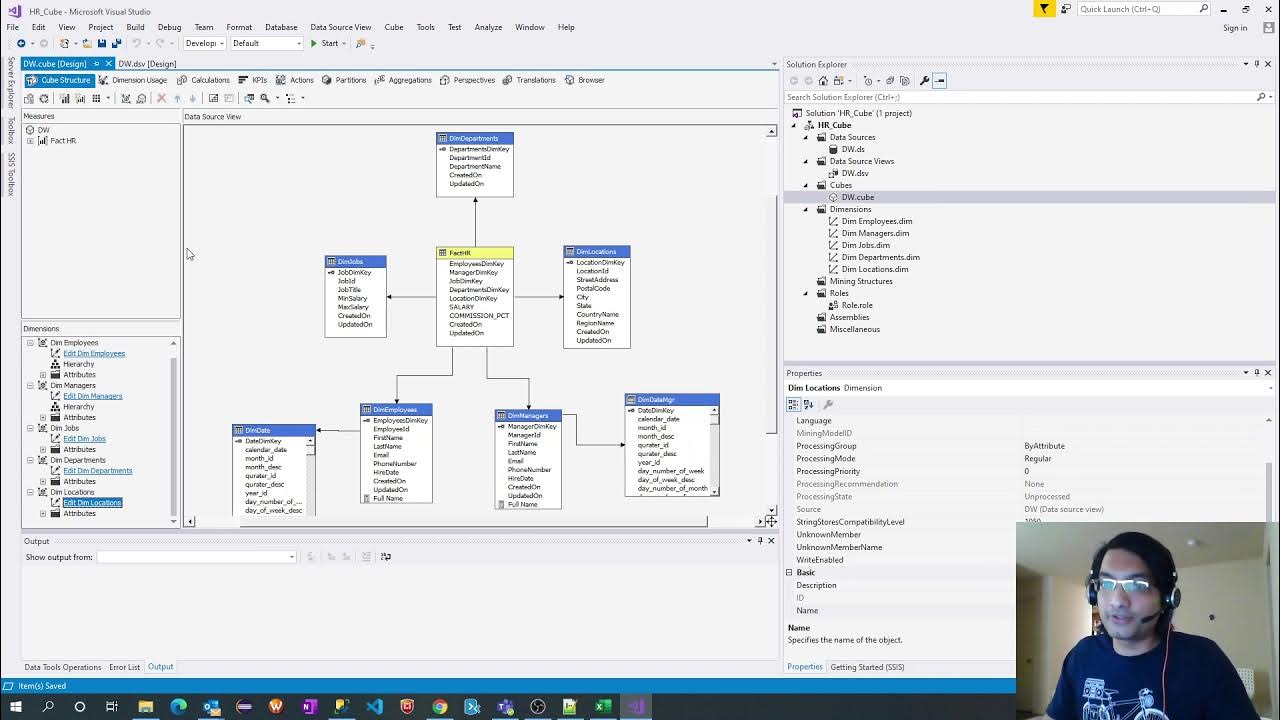
Task: Open Google Chrome from the taskbar
Action: tap(439, 707)
